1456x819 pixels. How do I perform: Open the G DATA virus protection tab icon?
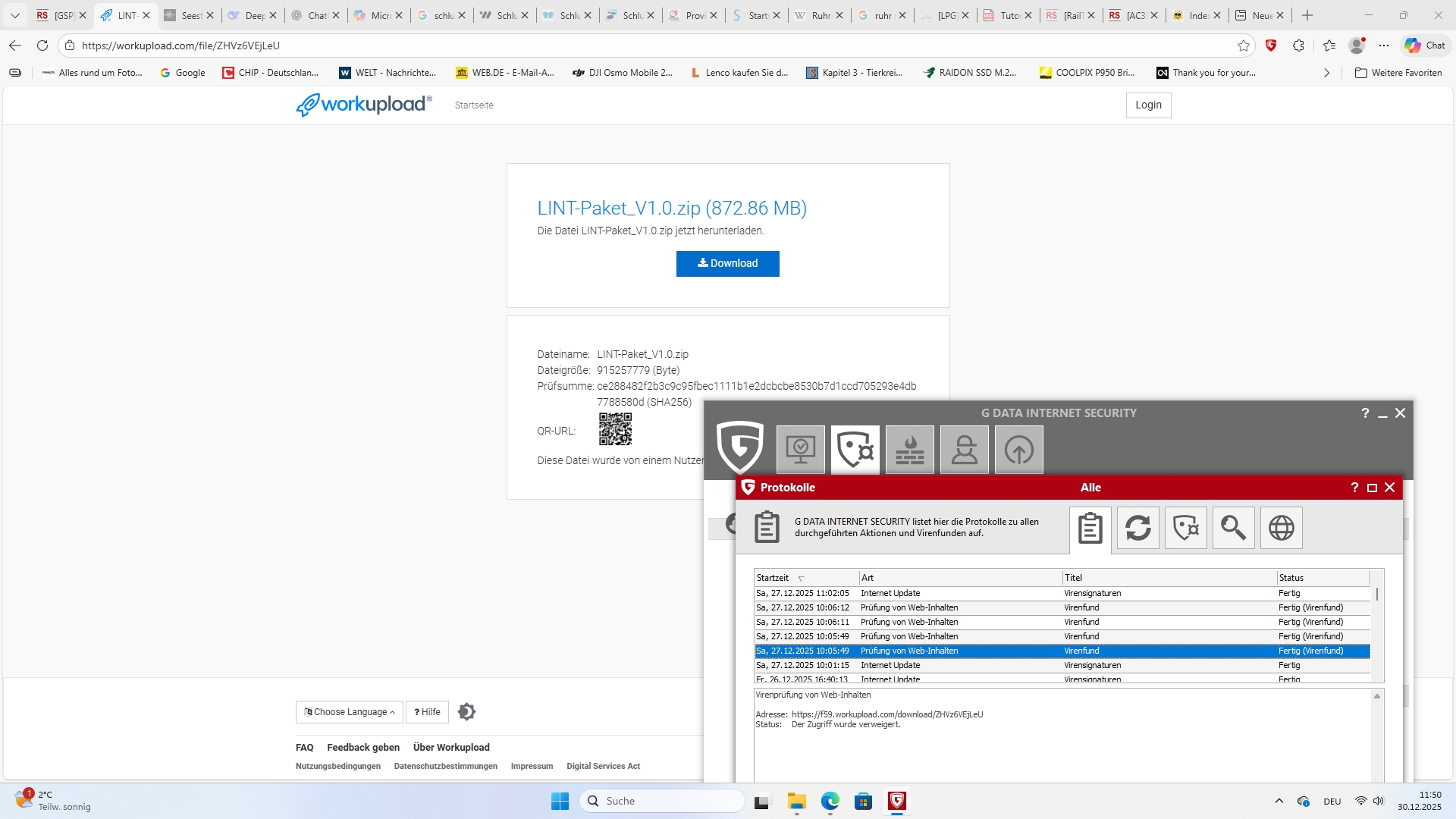tap(855, 450)
